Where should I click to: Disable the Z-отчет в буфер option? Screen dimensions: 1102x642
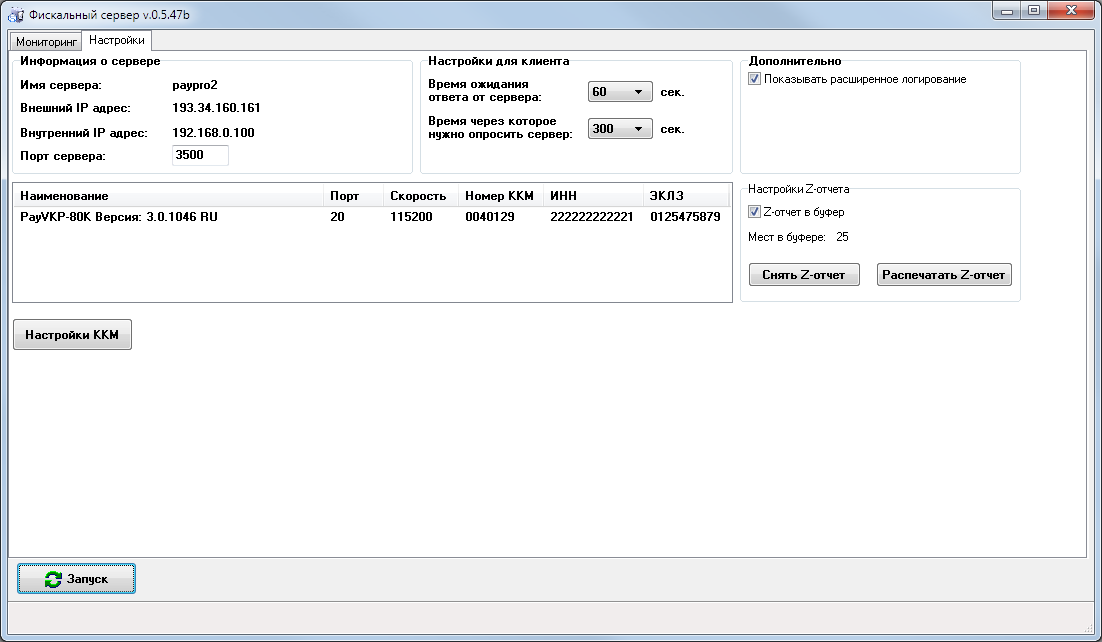pos(755,211)
